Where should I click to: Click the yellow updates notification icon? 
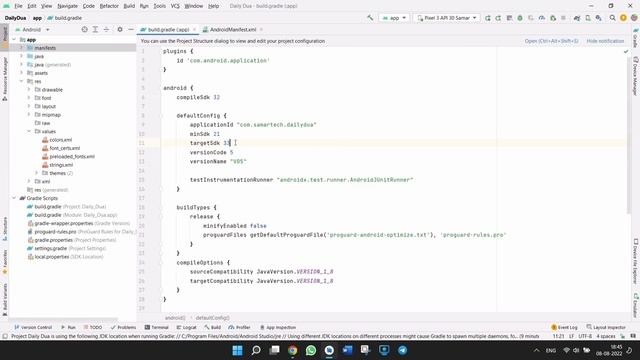click(x=623, y=18)
